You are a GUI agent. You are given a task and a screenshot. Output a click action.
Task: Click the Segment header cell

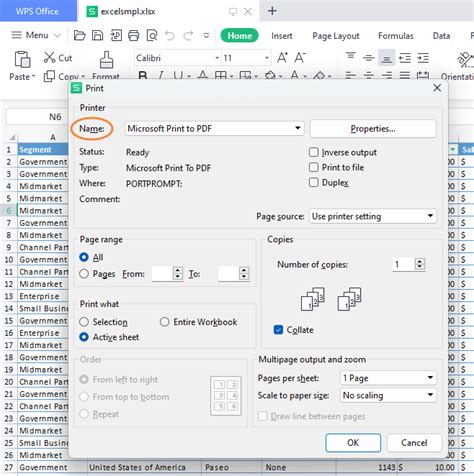coord(43,150)
